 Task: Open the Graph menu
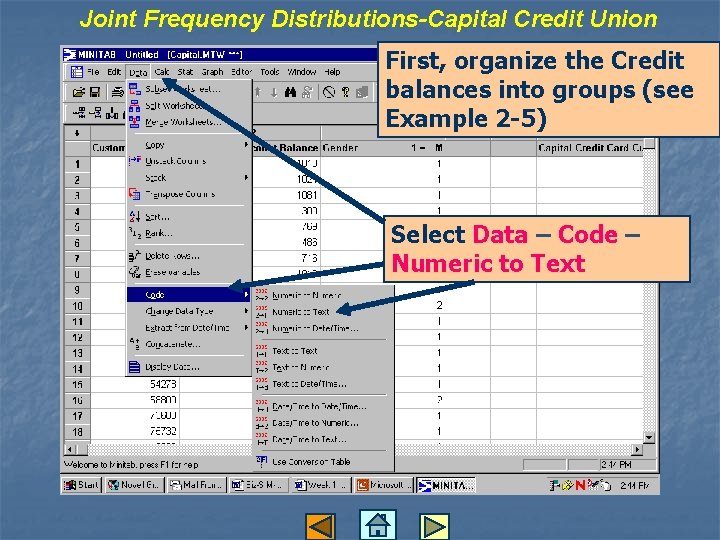pos(212,72)
